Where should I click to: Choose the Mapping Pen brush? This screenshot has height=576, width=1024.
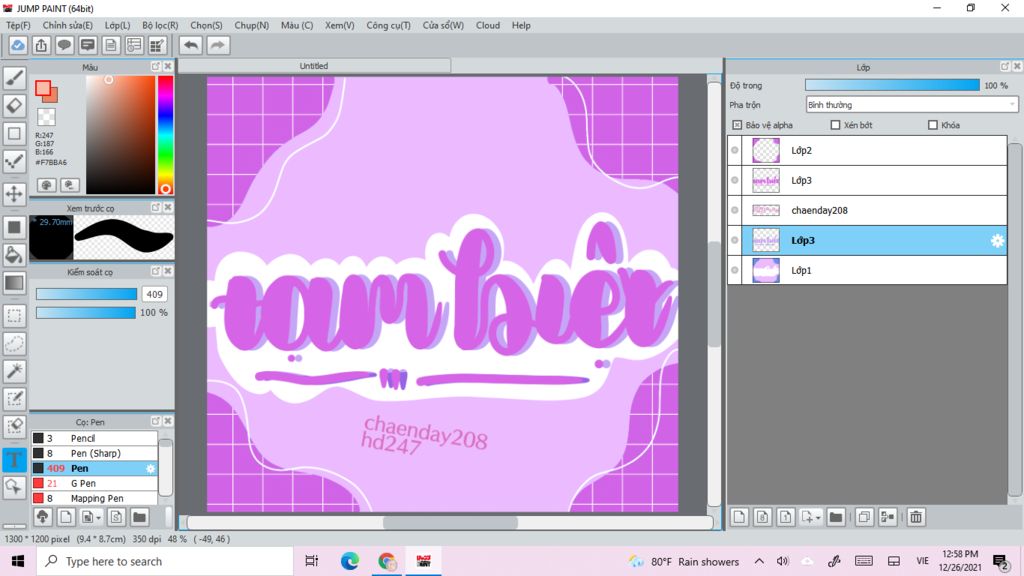[94, 498]
